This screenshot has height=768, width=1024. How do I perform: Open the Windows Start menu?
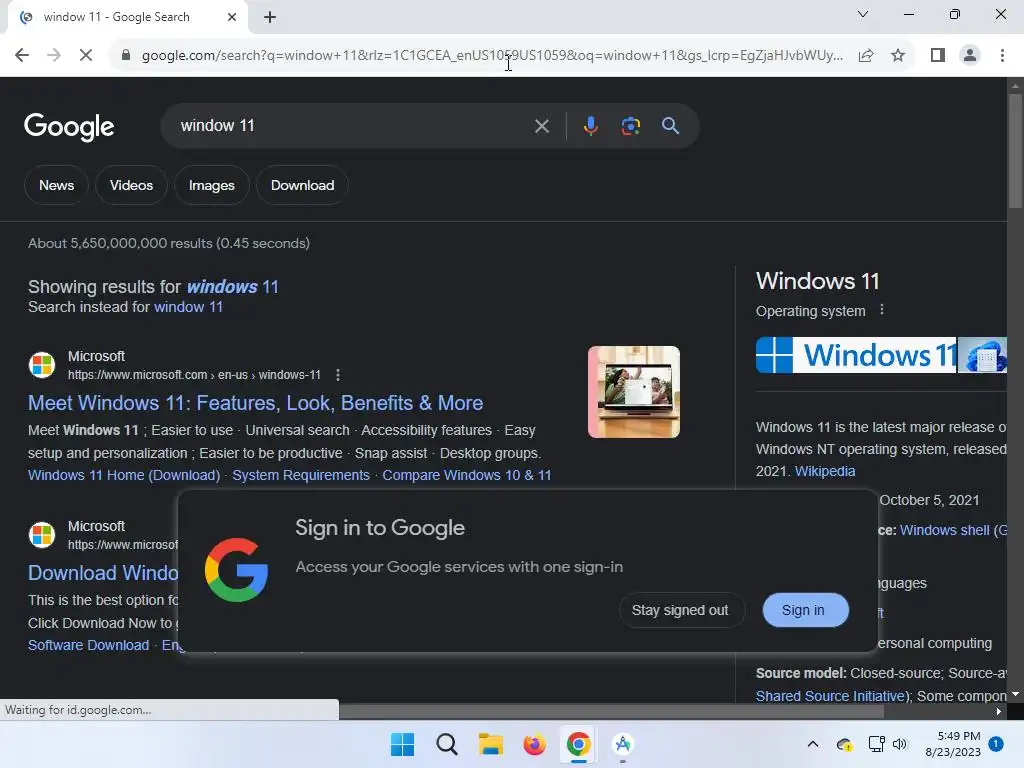402,744
